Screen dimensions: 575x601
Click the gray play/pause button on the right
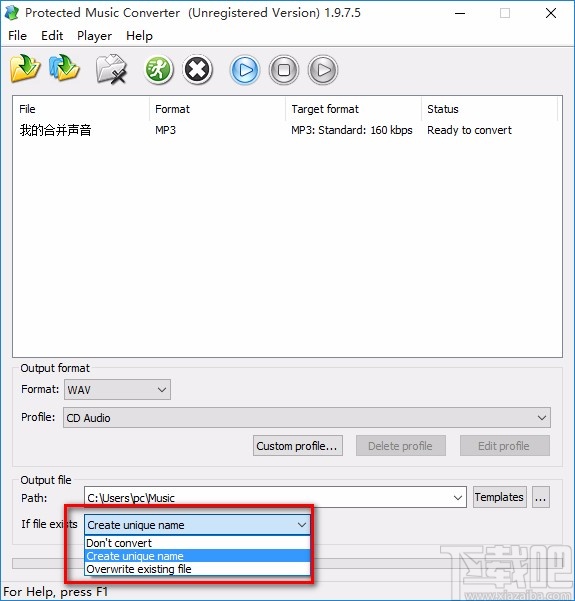(323, 70)
